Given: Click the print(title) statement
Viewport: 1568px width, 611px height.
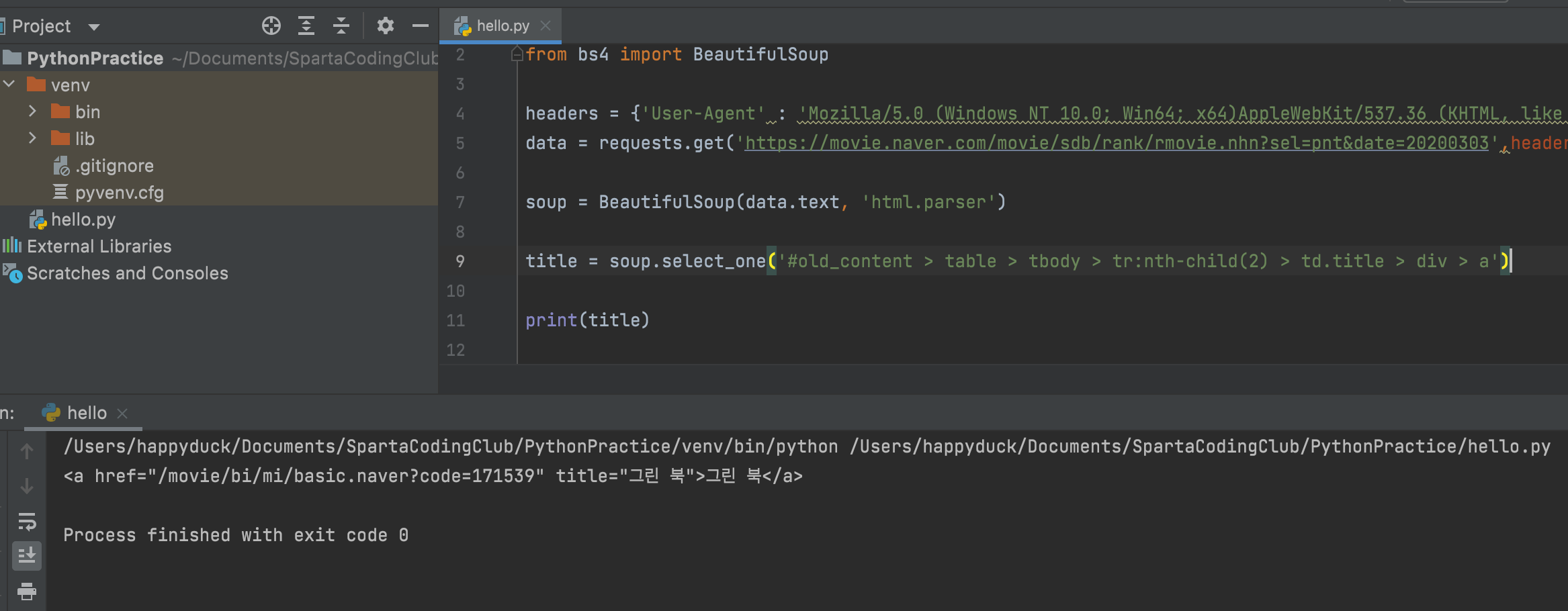Looking at the screenshot, I should (588, 320).
